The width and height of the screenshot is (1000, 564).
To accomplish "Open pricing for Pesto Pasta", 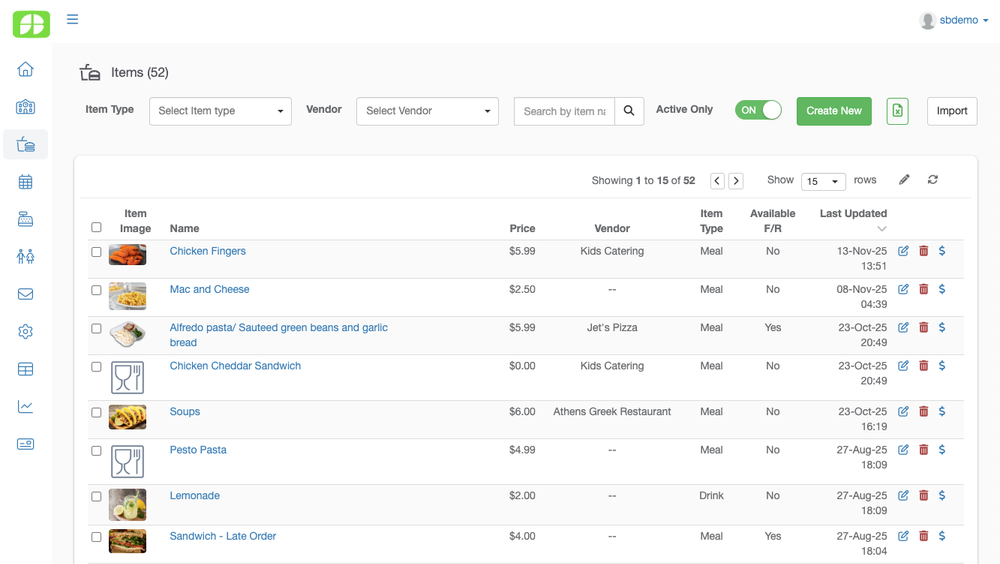I will point(942,450).
